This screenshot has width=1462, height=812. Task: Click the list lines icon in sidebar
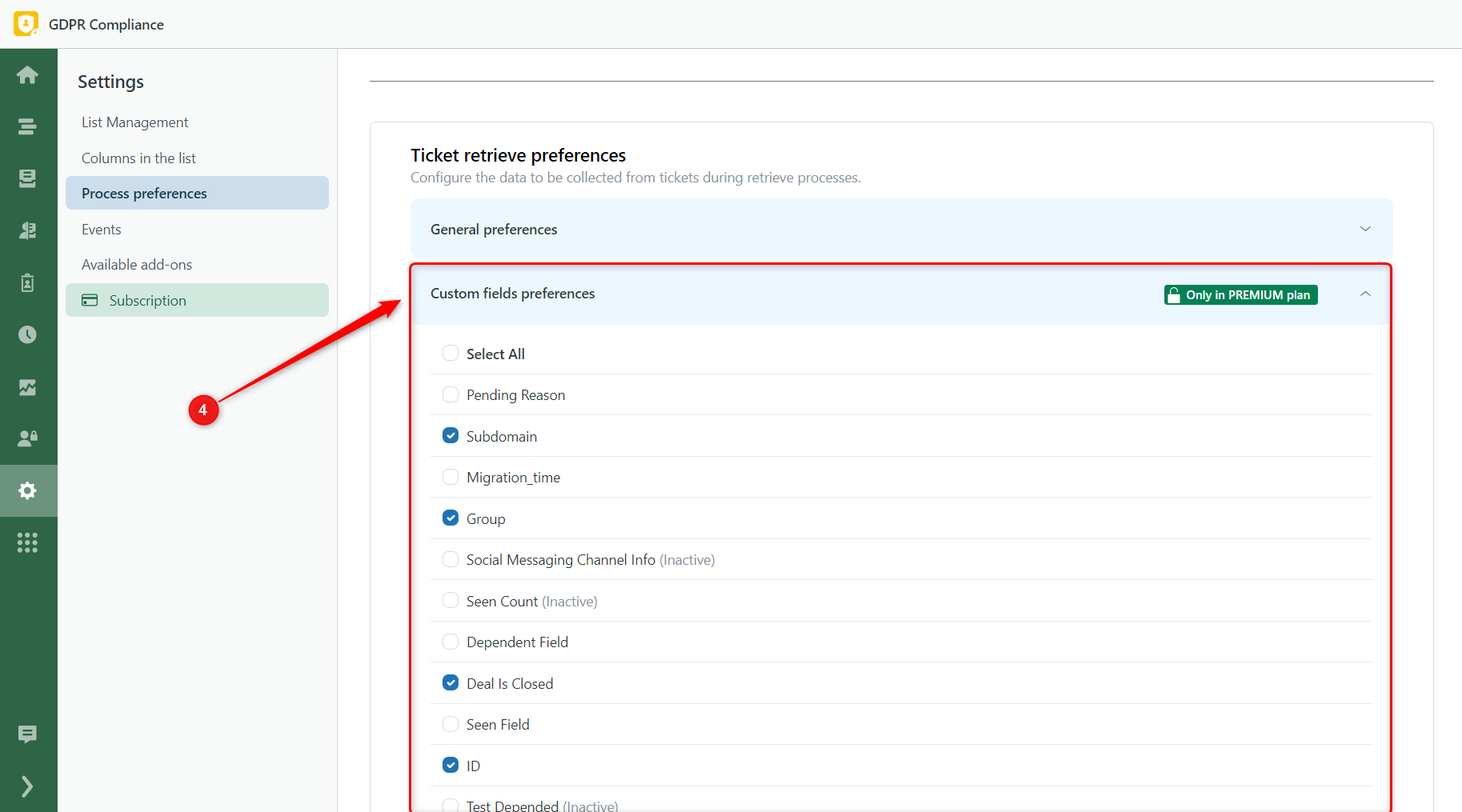(27, 126)
